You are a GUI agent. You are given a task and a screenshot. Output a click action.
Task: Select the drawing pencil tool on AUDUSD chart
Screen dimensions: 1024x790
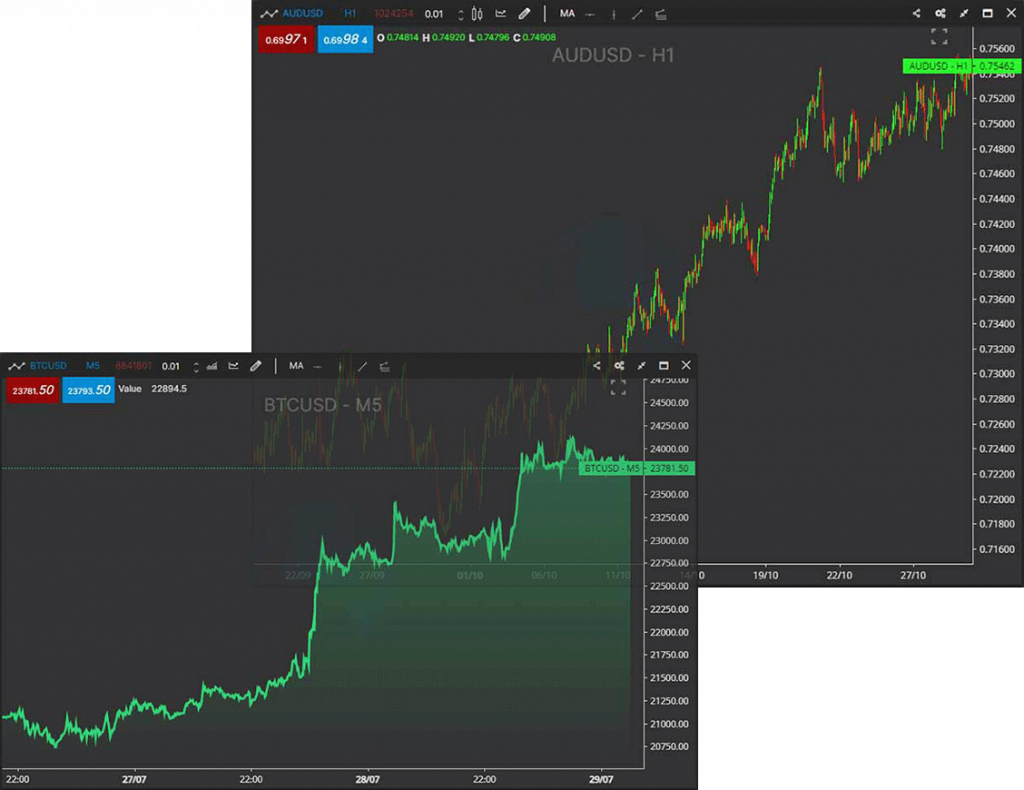pyautogui.click(x=524, y=14)
